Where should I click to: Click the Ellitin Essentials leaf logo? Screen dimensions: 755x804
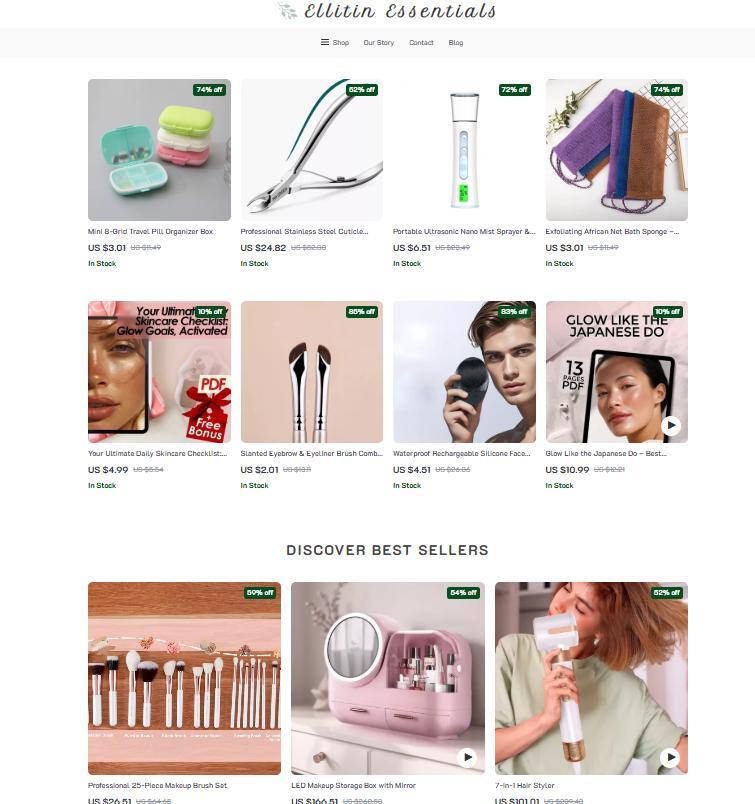click(x=287, y=11)
